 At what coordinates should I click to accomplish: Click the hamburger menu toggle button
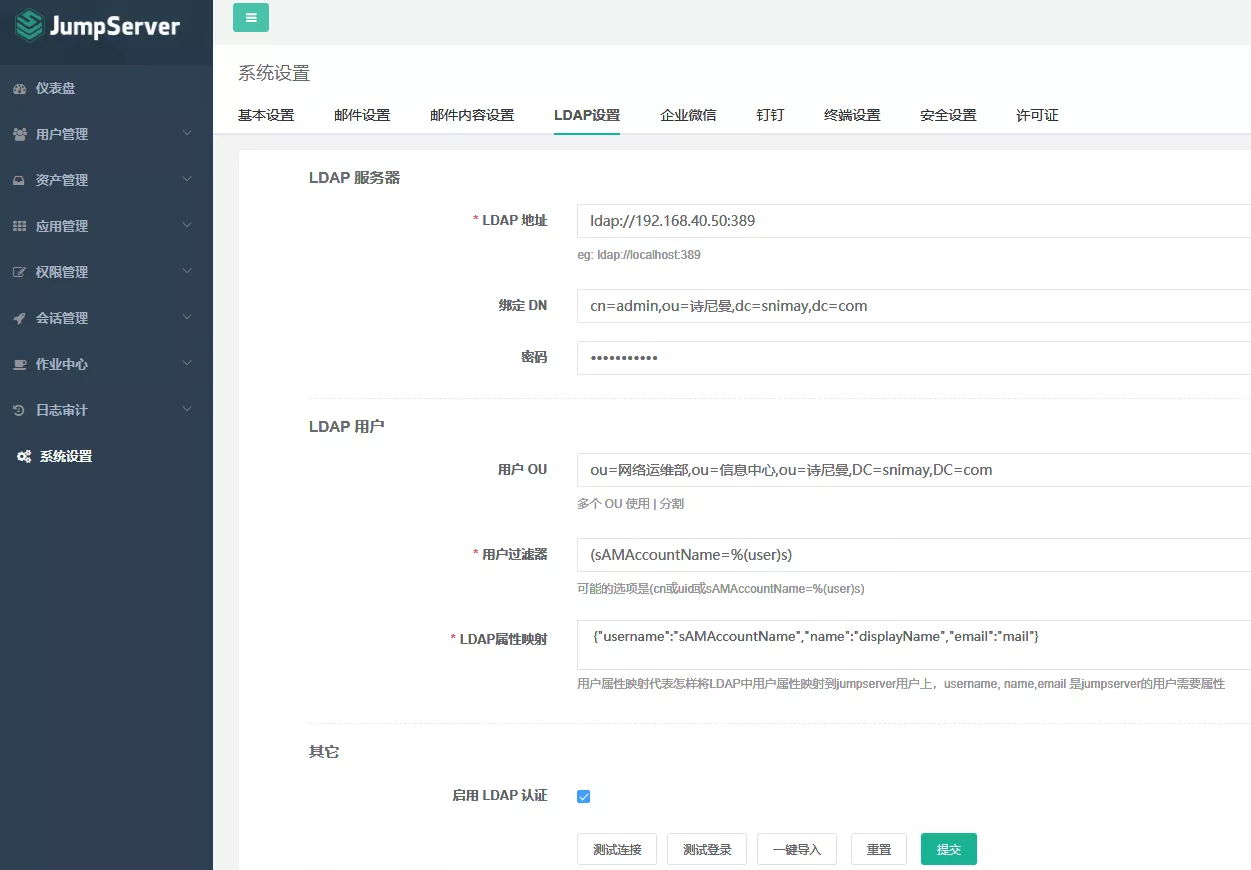coord(251,18)
